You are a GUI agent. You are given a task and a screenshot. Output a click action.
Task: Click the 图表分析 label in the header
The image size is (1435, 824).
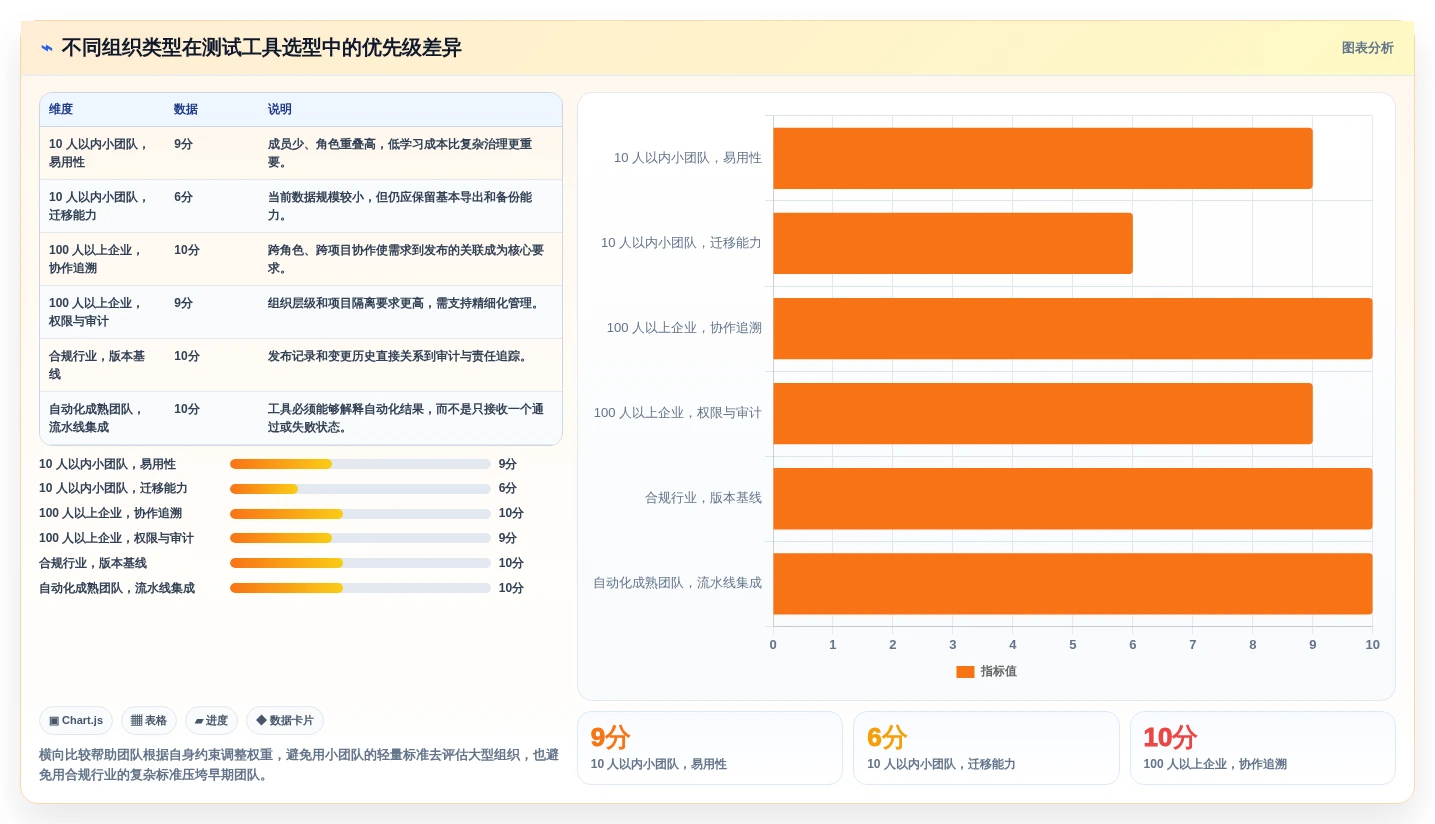(1367, 48)
